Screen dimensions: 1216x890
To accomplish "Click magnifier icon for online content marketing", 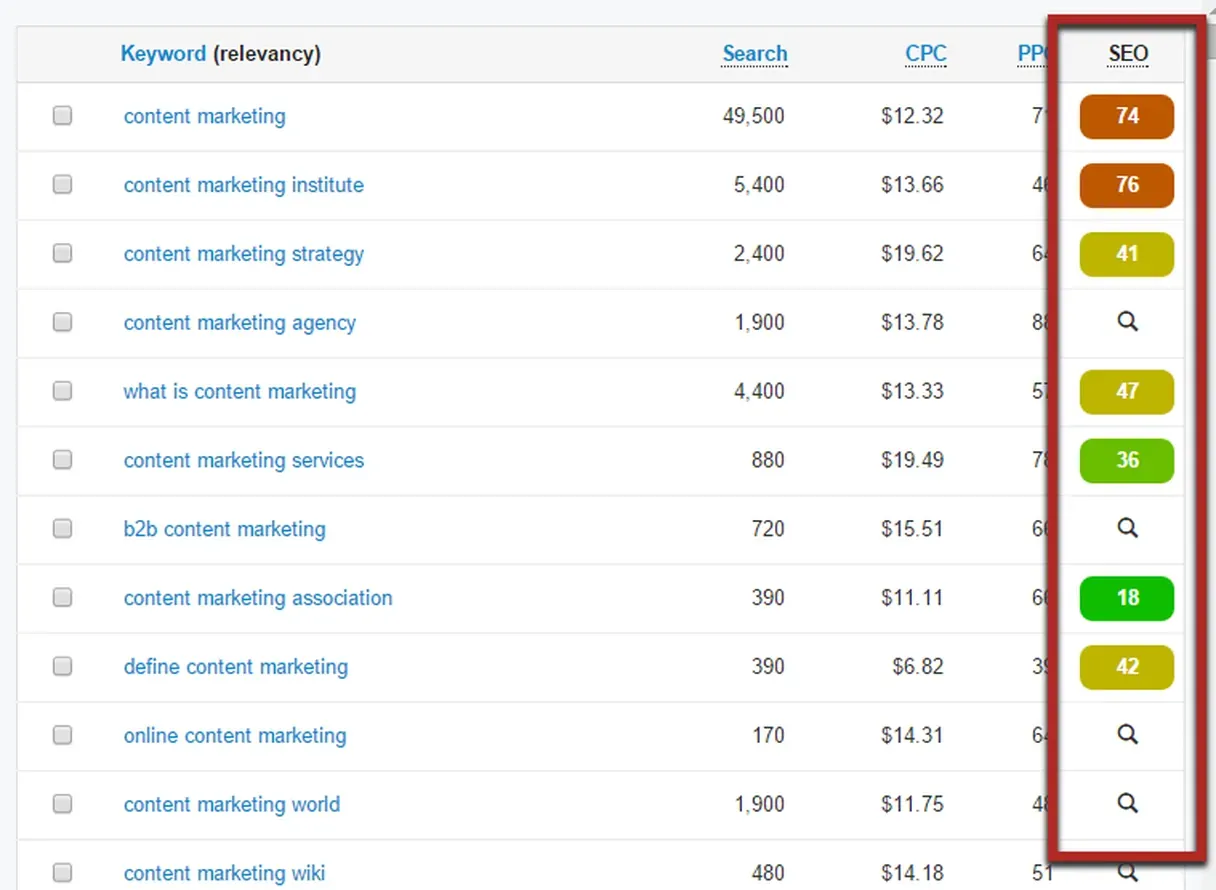I will [1127, 735].
